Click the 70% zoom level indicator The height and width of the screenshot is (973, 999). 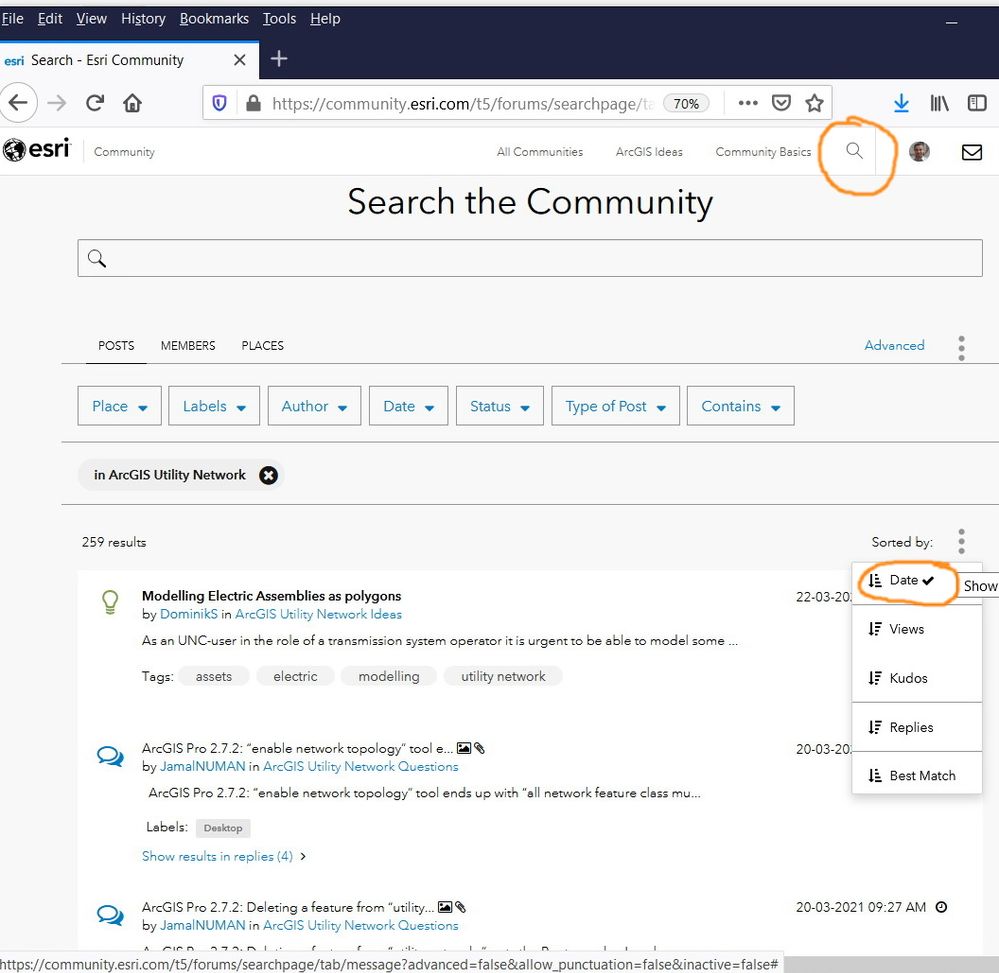pos(686,103)
